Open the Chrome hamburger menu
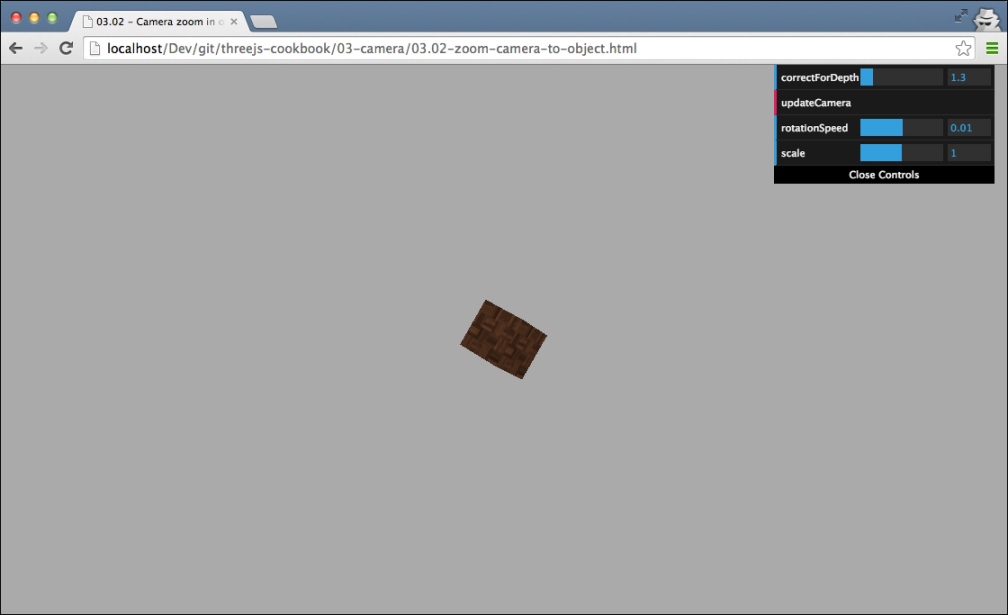 tap(992, 48)
